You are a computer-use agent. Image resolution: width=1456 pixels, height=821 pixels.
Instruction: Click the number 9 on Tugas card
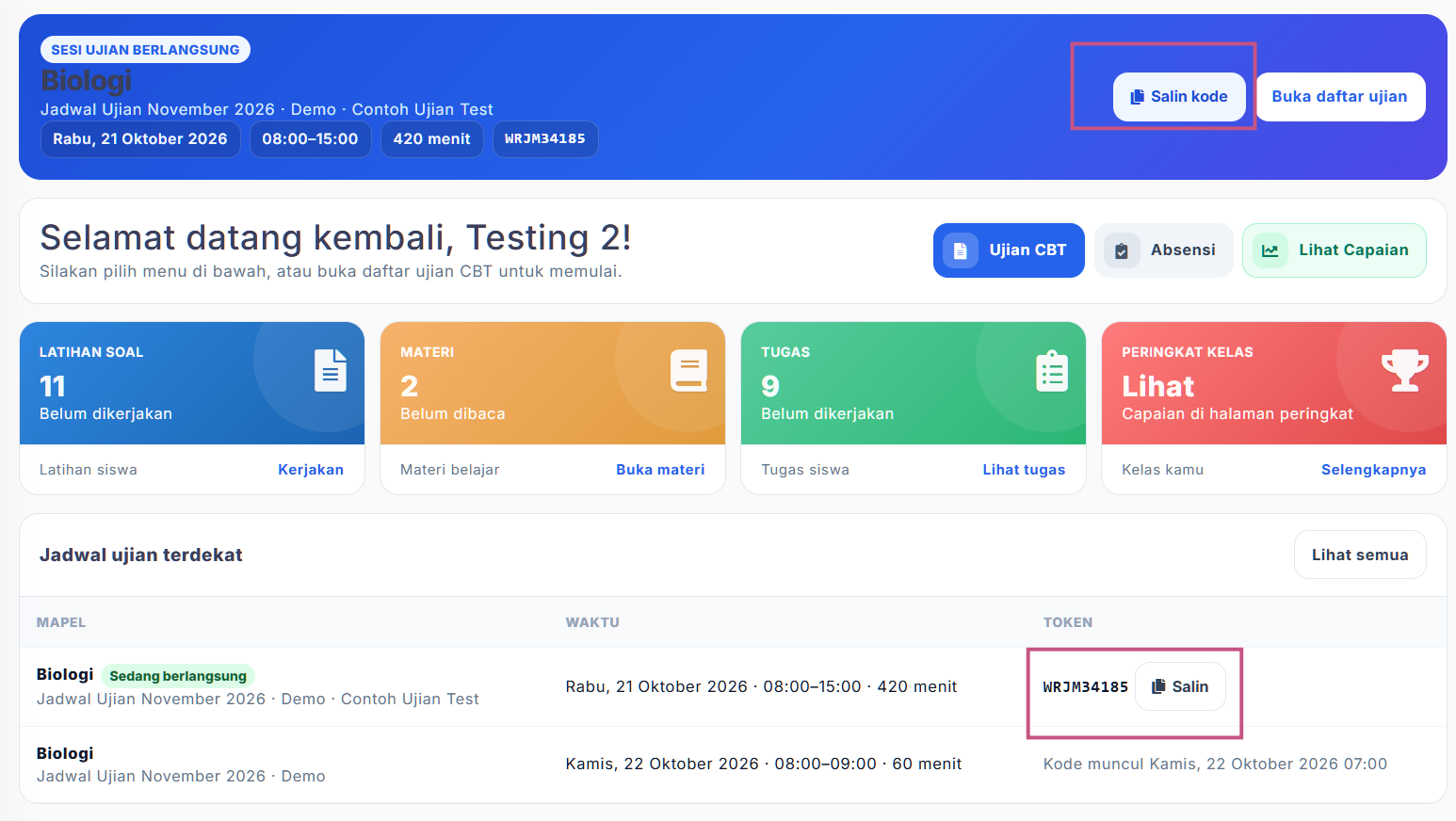click(770, 386)
